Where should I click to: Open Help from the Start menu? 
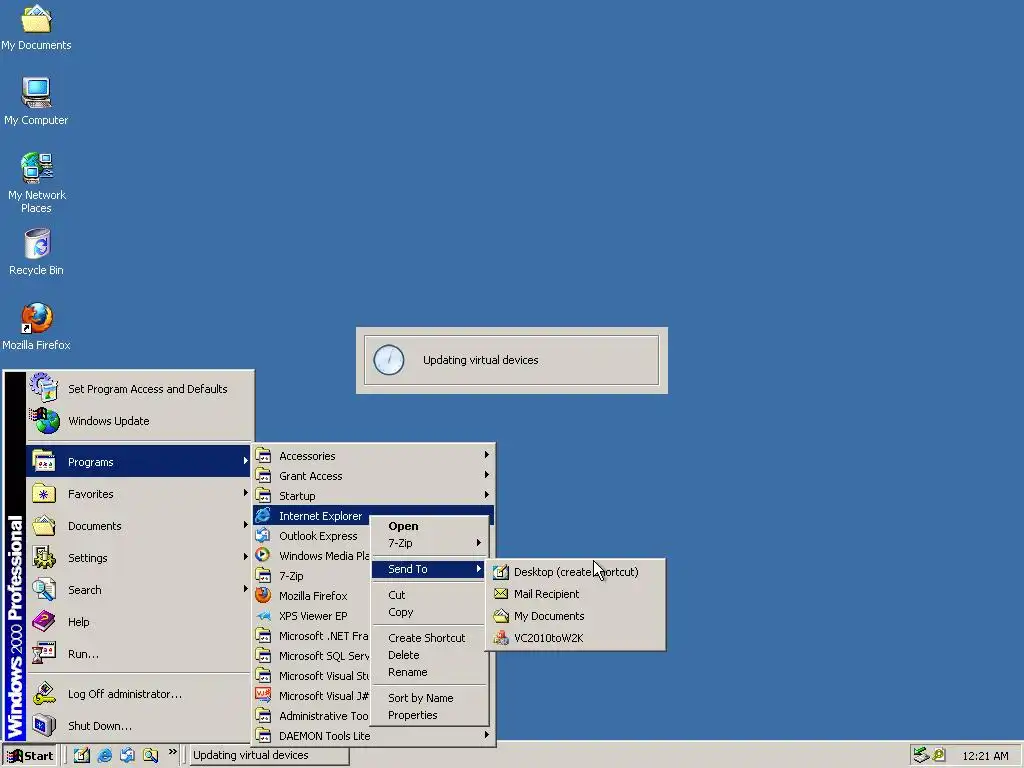pos(140,622)
